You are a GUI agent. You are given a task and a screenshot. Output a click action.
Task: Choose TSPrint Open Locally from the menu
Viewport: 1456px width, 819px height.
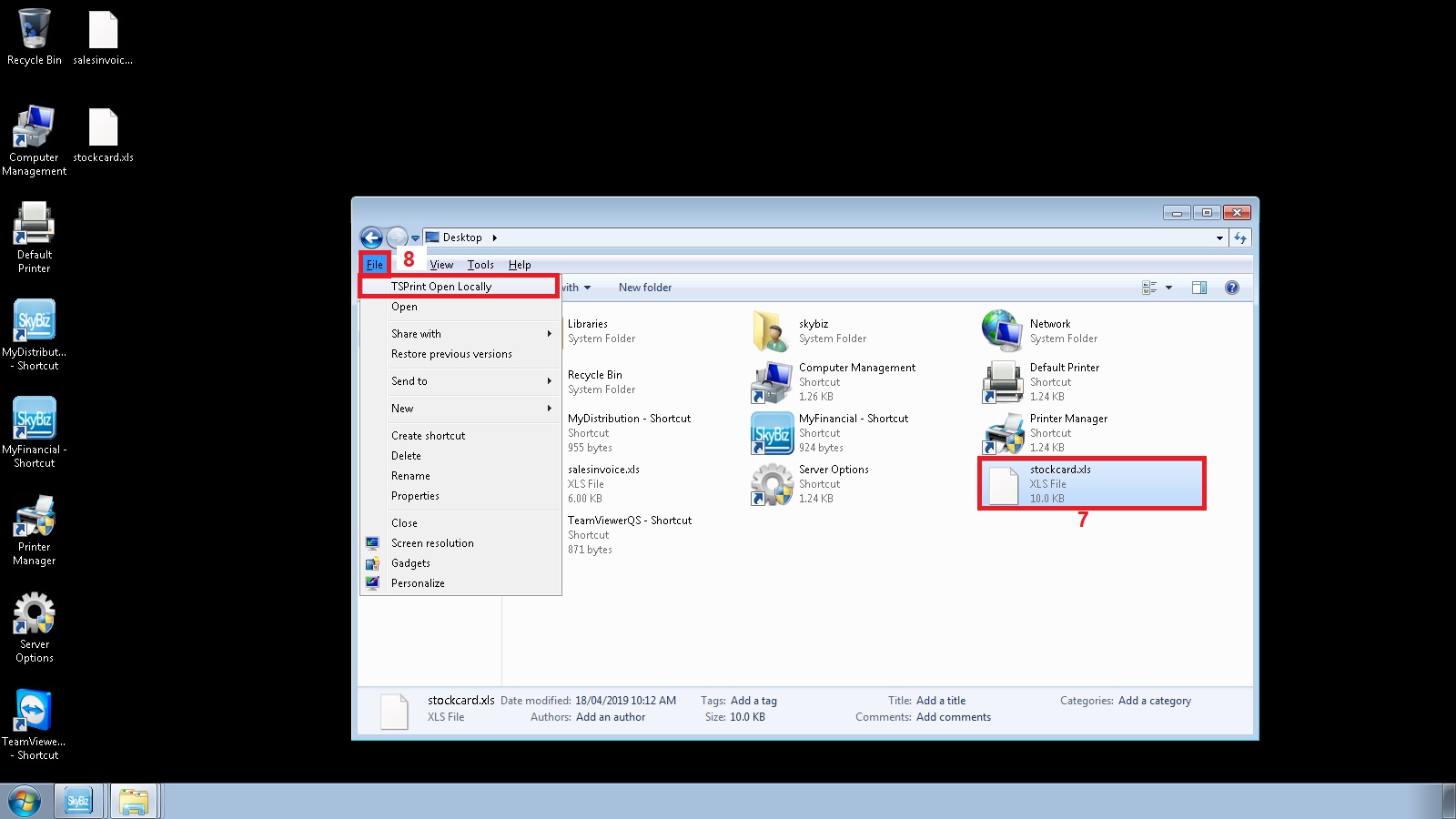(441, 287)
